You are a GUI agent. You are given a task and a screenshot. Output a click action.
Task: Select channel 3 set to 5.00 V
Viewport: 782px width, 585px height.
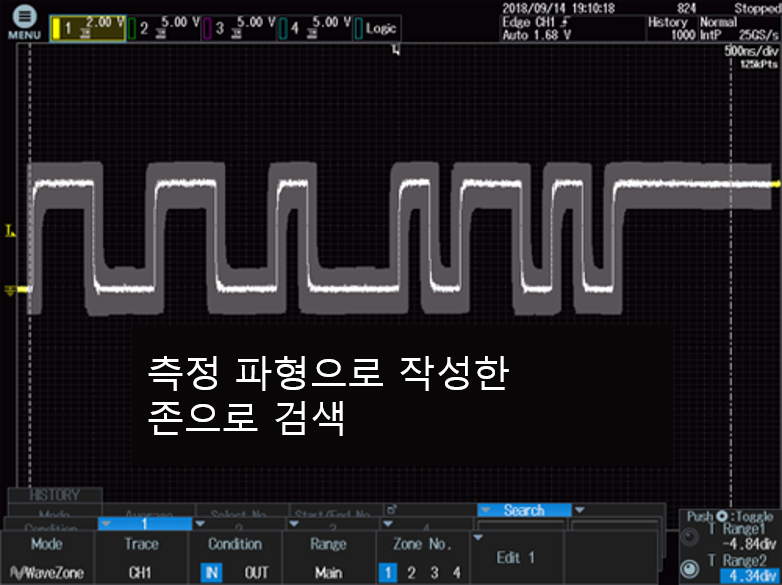pos(239,29)
